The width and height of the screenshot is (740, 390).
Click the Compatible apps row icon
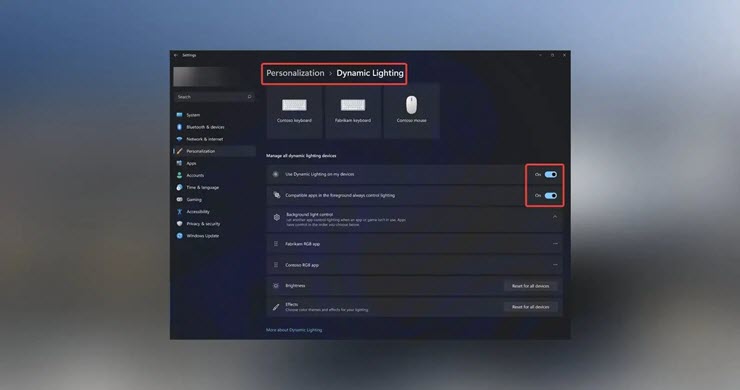coord(277,195)
